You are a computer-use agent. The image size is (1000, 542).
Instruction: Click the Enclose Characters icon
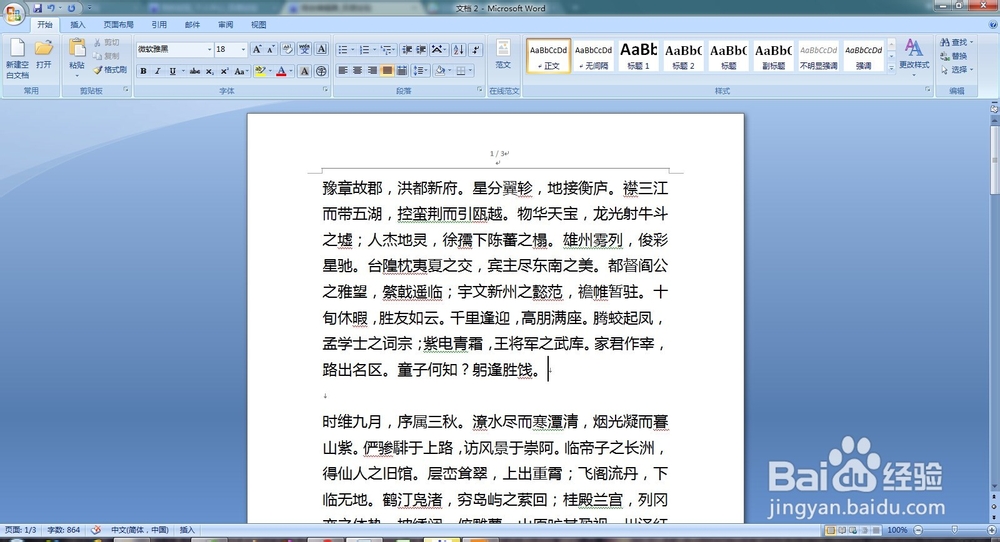pos(321,71)
